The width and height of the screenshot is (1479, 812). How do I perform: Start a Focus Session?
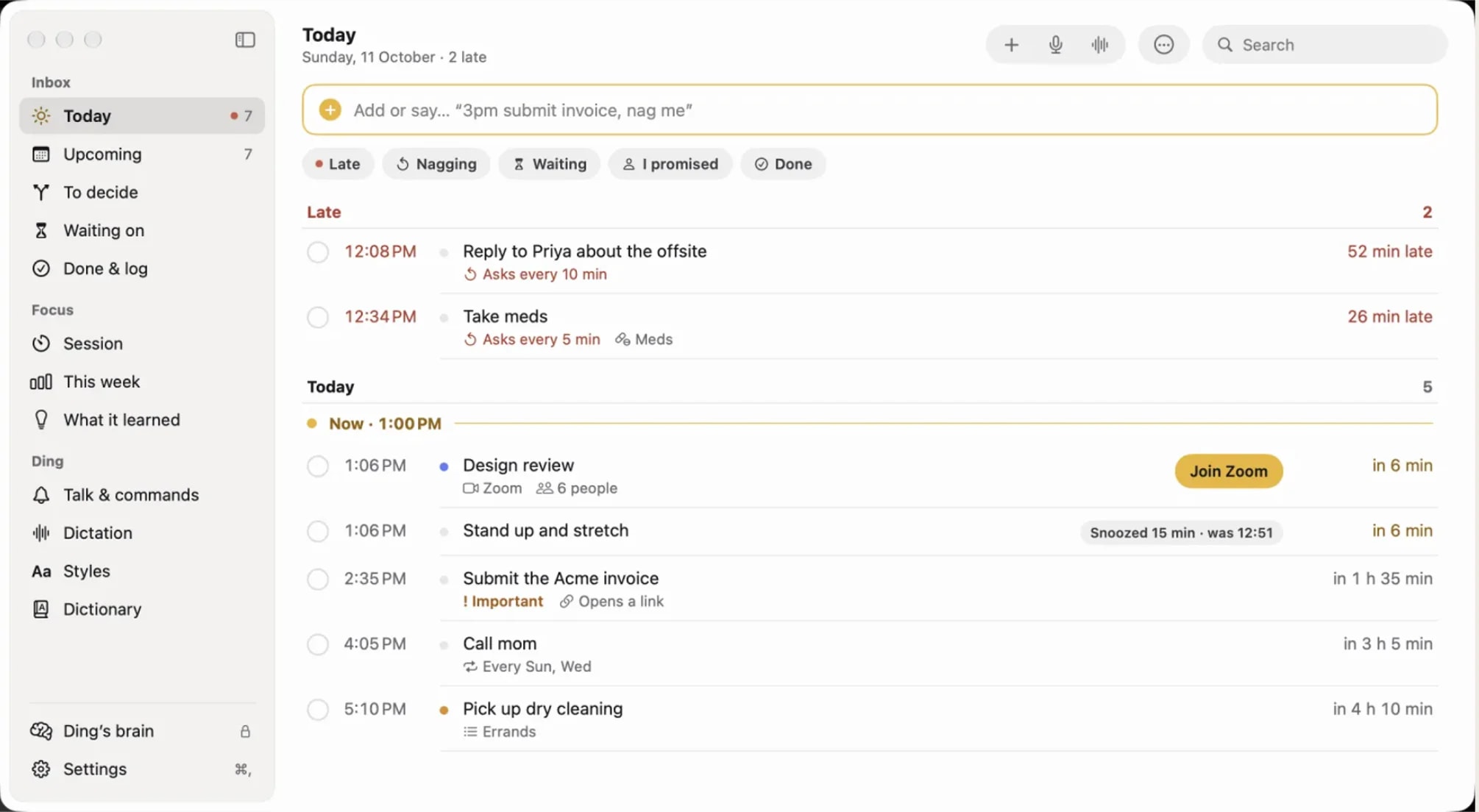(141, 343)
